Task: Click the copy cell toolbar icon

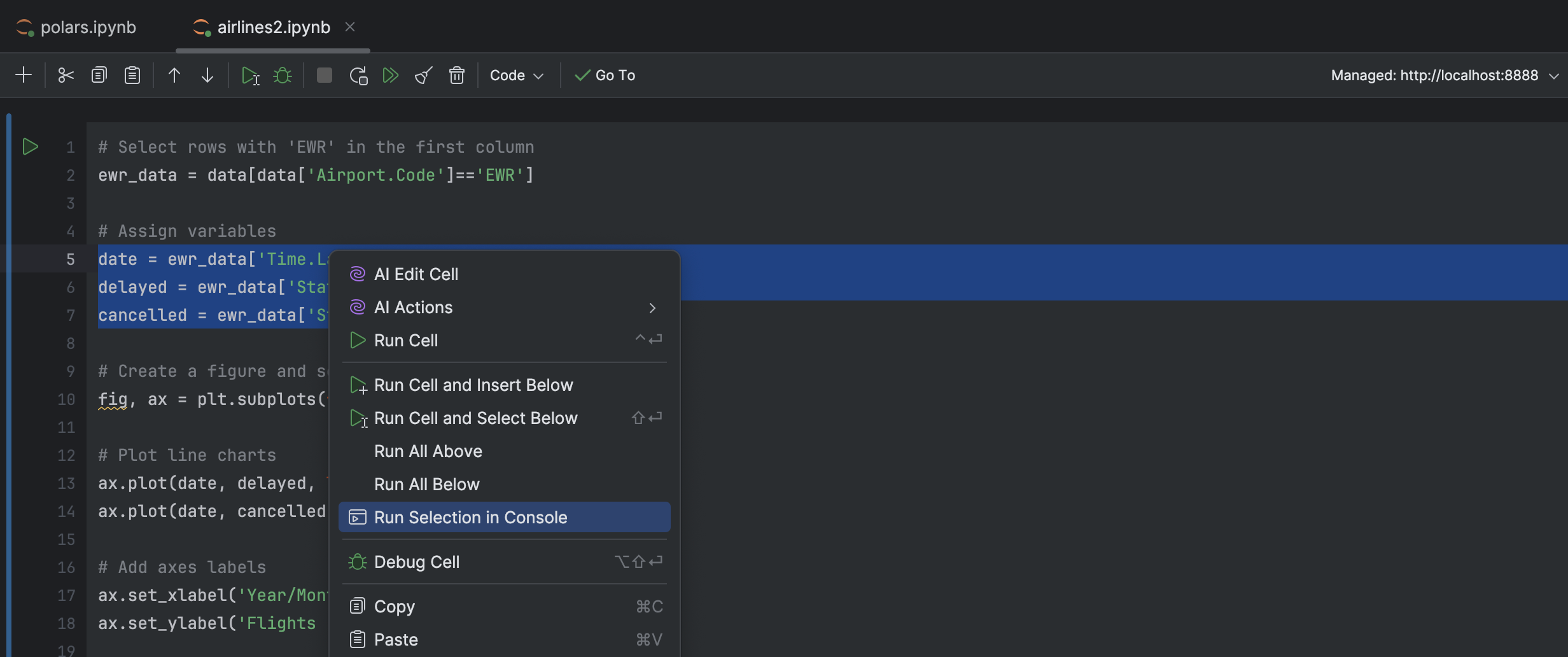Action: [x=99, y=75]
